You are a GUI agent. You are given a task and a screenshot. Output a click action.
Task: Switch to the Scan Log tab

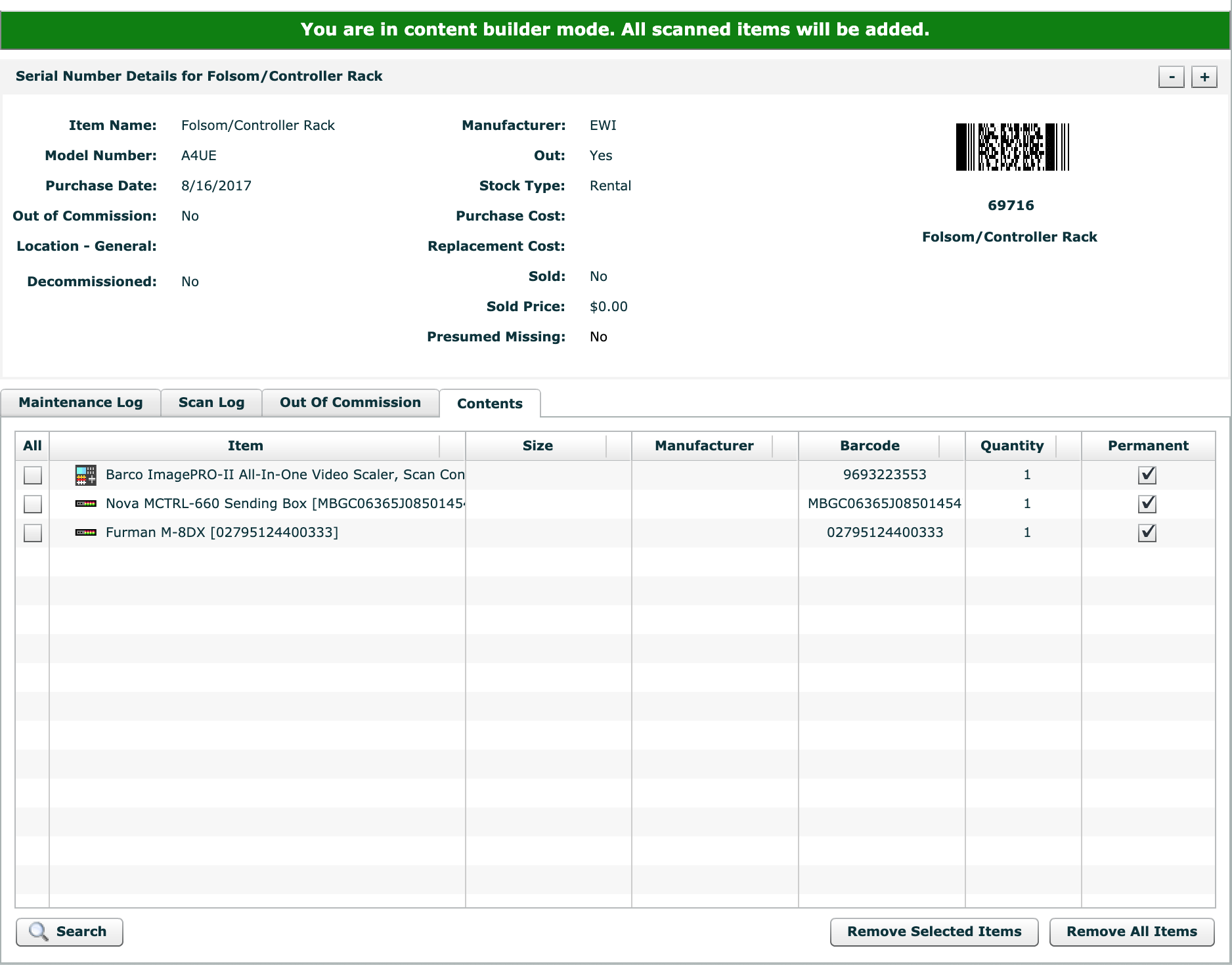[211, 402]
